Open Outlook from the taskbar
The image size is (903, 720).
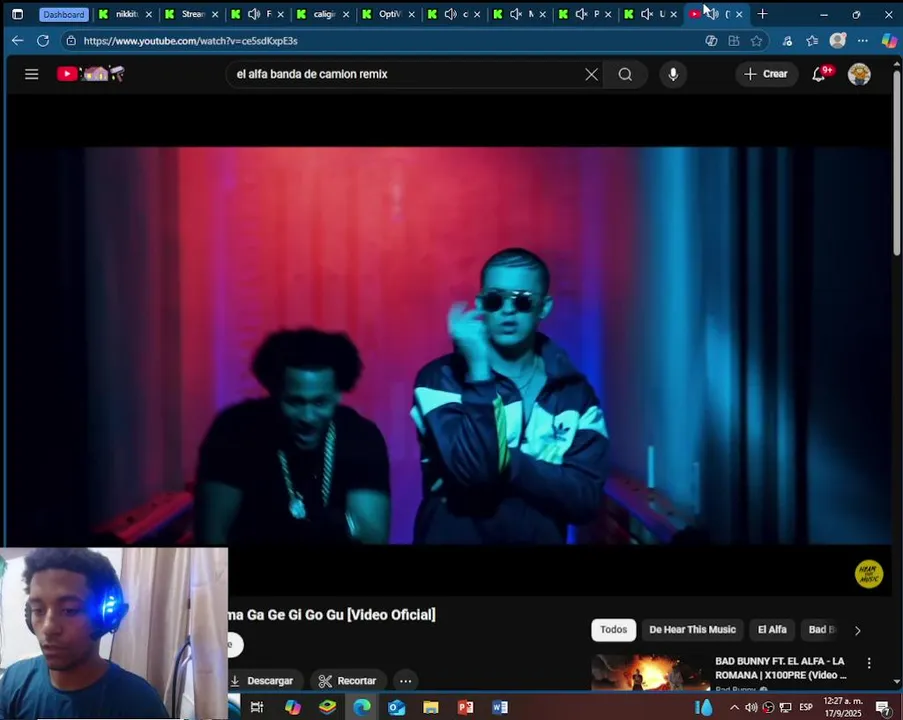click(x=397, y=707)
